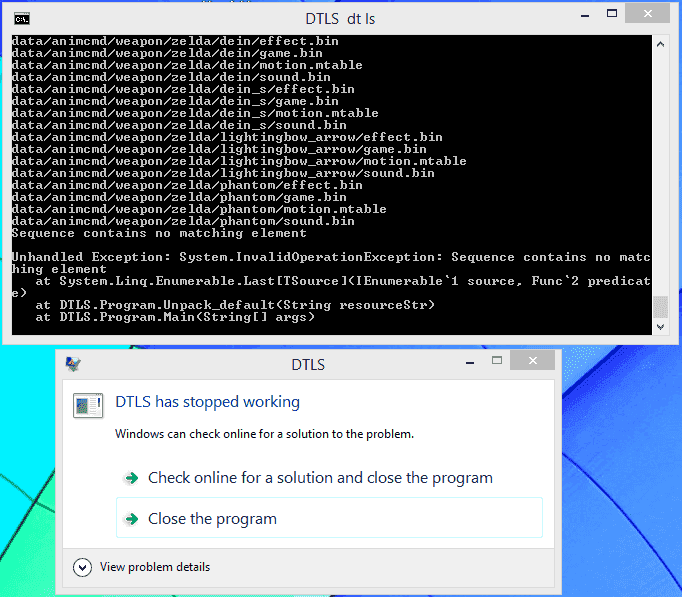Click text Windows can check online for a solution

click(264, 434)
